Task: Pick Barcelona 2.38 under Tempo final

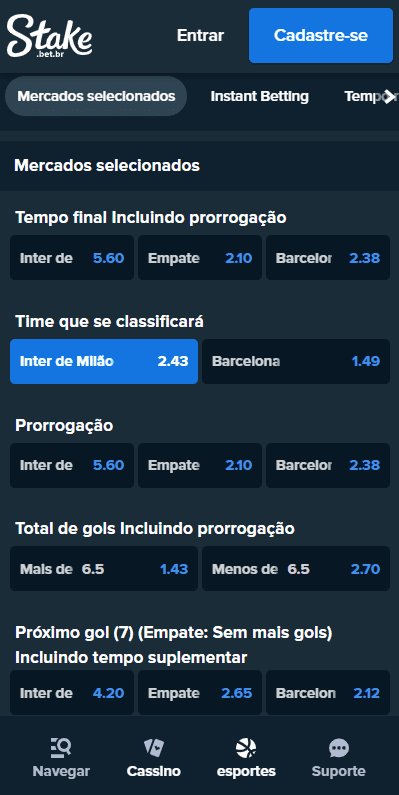Action: 328,258
